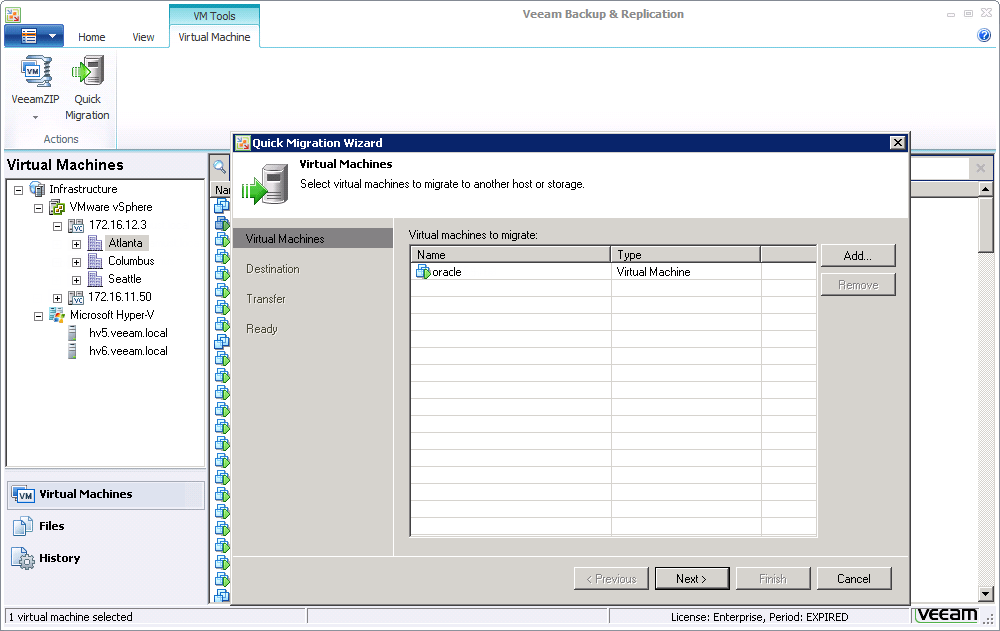The image size is (1000, 631).
Task: Click the Atlanta datacenter icon
Action: click(95, 243)
